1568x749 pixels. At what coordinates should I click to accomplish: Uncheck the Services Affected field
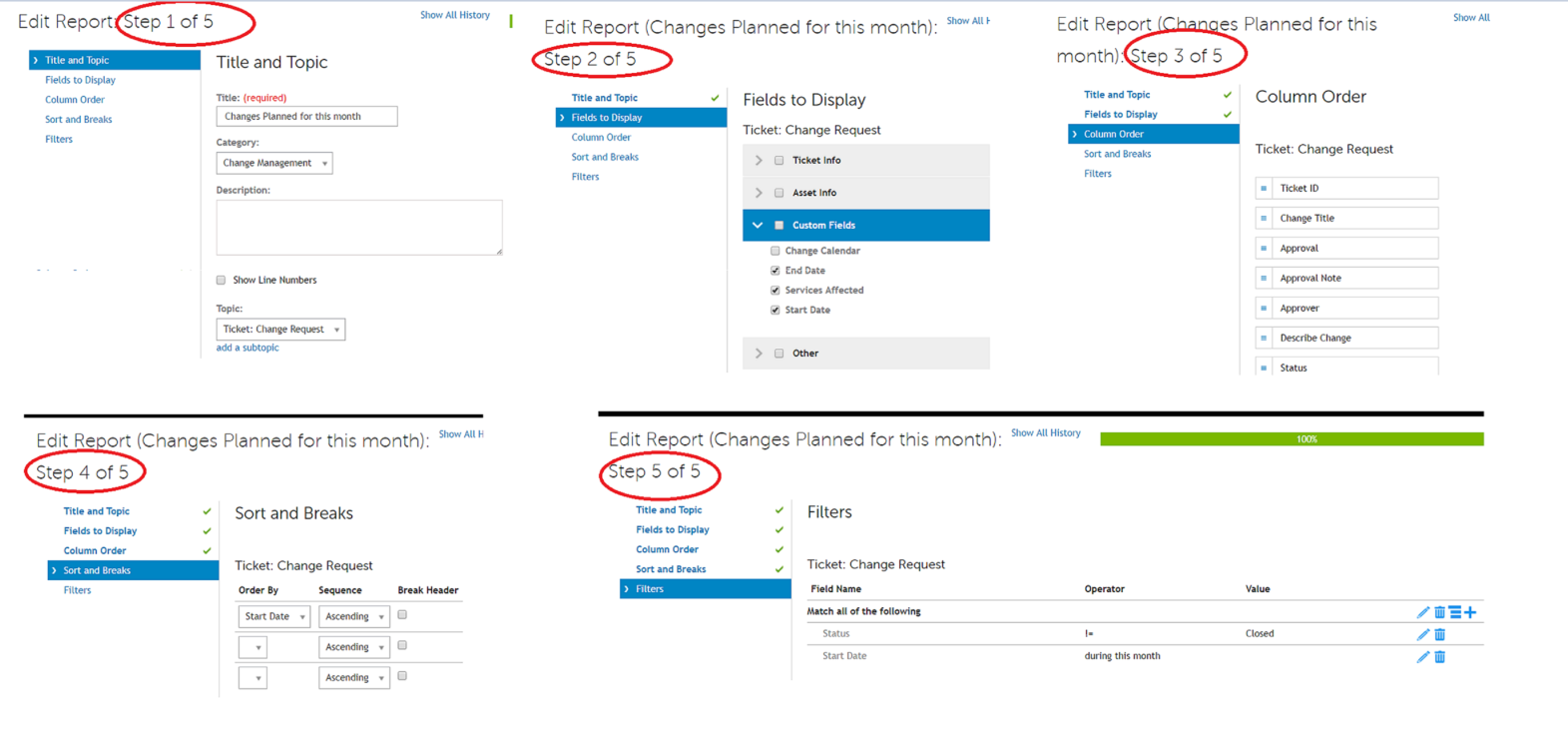coord(776,291)
